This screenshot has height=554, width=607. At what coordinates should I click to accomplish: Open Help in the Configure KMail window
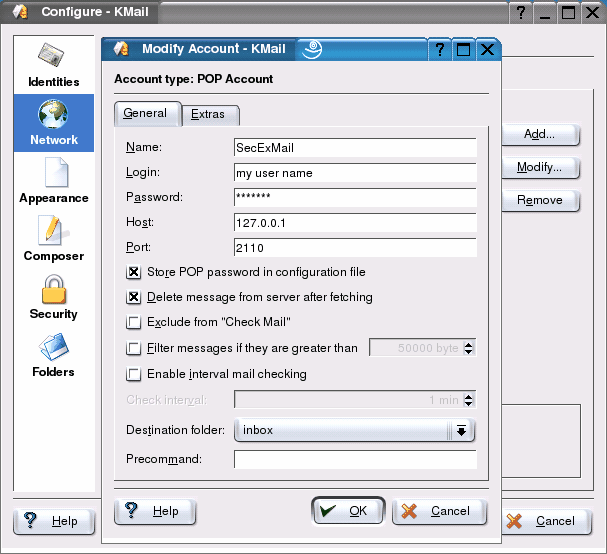(54, 521)
